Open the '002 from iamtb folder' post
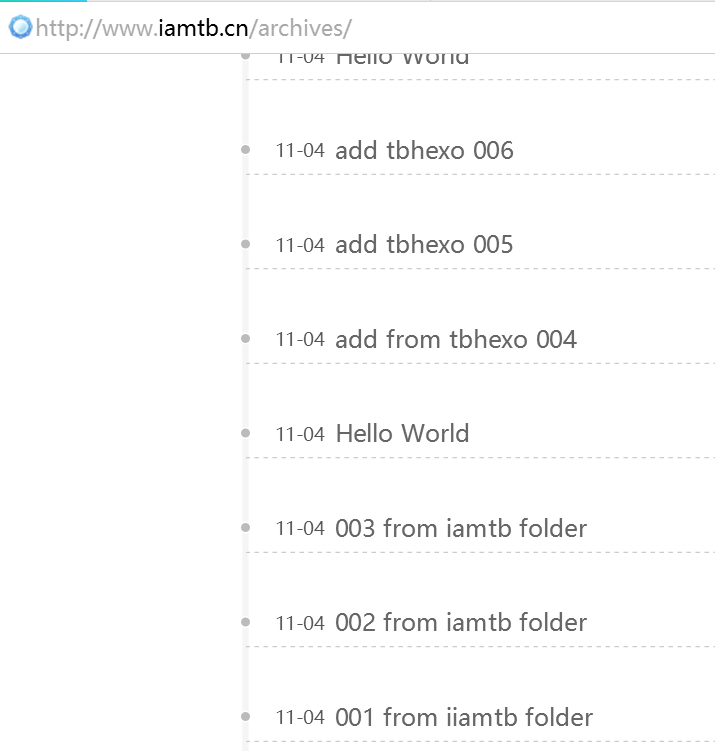Image resolution: width=715 pixels, height=751 pixels. pos(461,623)
